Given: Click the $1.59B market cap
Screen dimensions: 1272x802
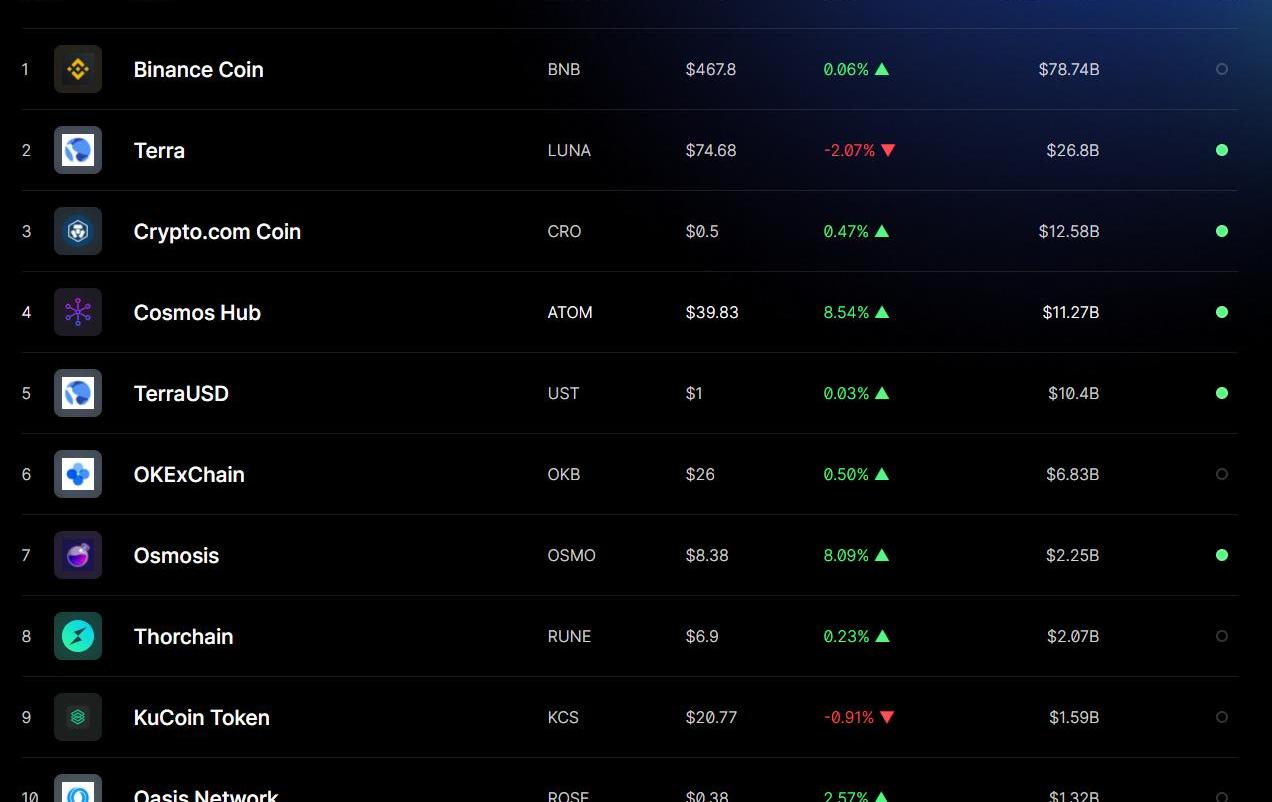Looking at the screenshot, I should click(x=1074, y=717).
